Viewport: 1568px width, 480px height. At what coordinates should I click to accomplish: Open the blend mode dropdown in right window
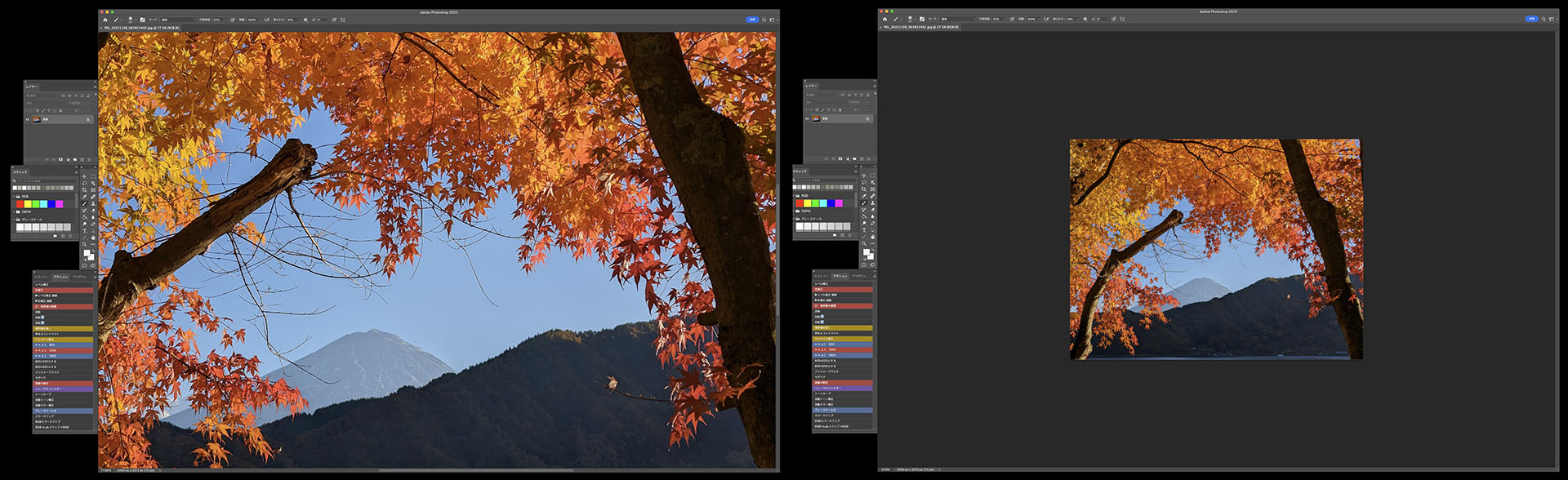[957, 19]
